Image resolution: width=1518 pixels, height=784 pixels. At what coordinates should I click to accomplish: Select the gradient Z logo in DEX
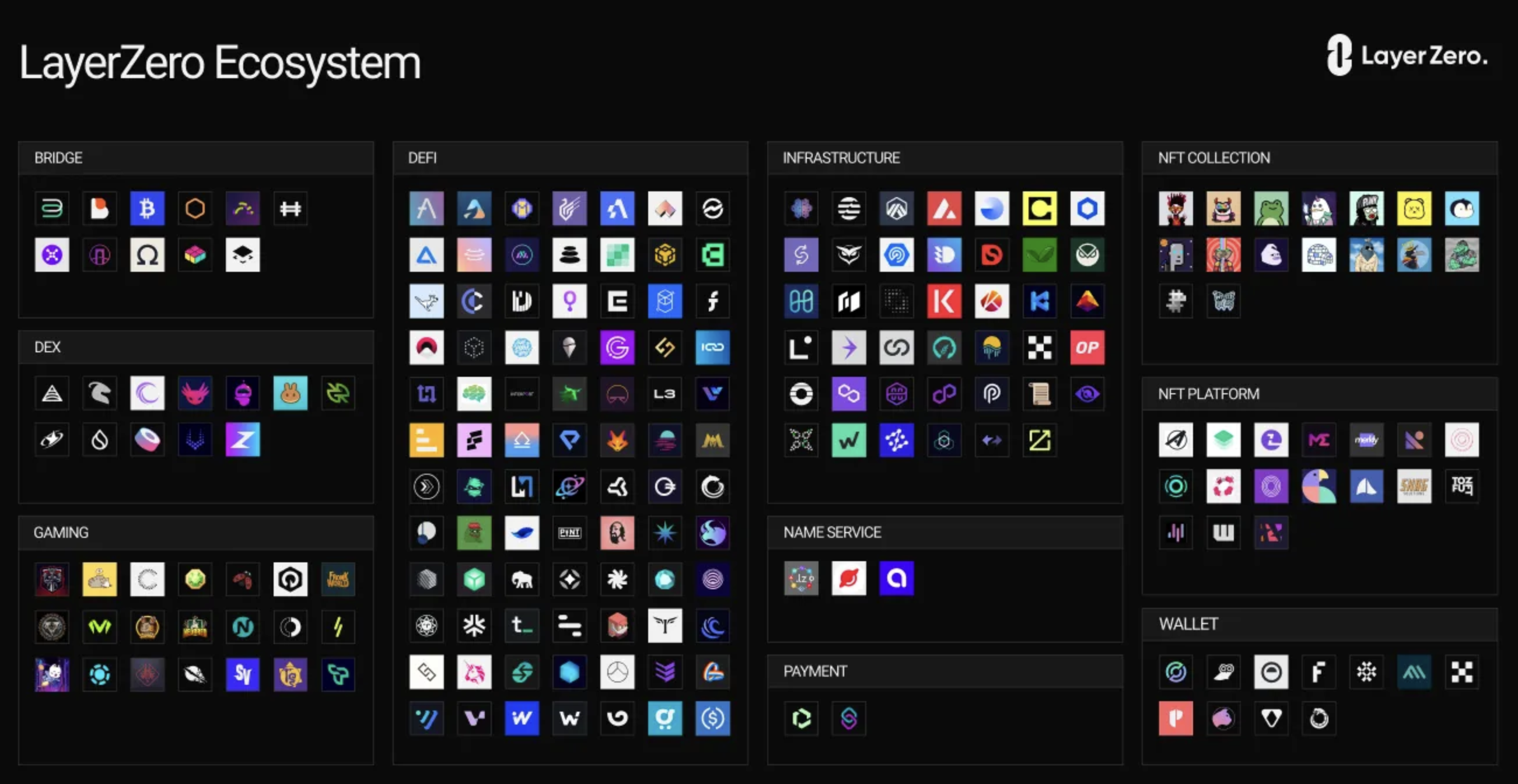(242, 440)
